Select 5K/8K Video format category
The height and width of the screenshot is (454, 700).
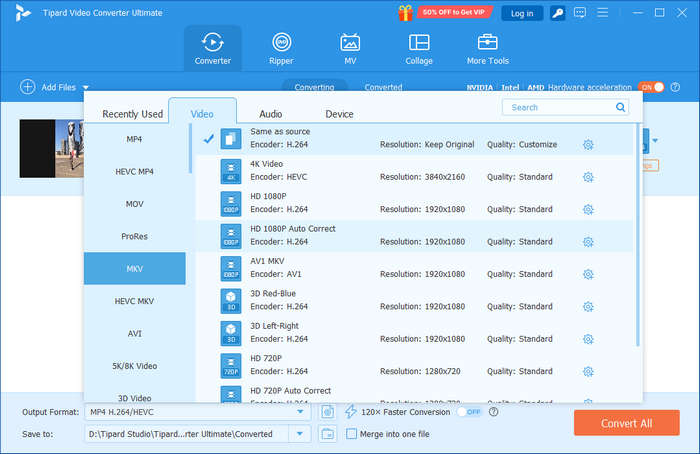tap(134, 366)
